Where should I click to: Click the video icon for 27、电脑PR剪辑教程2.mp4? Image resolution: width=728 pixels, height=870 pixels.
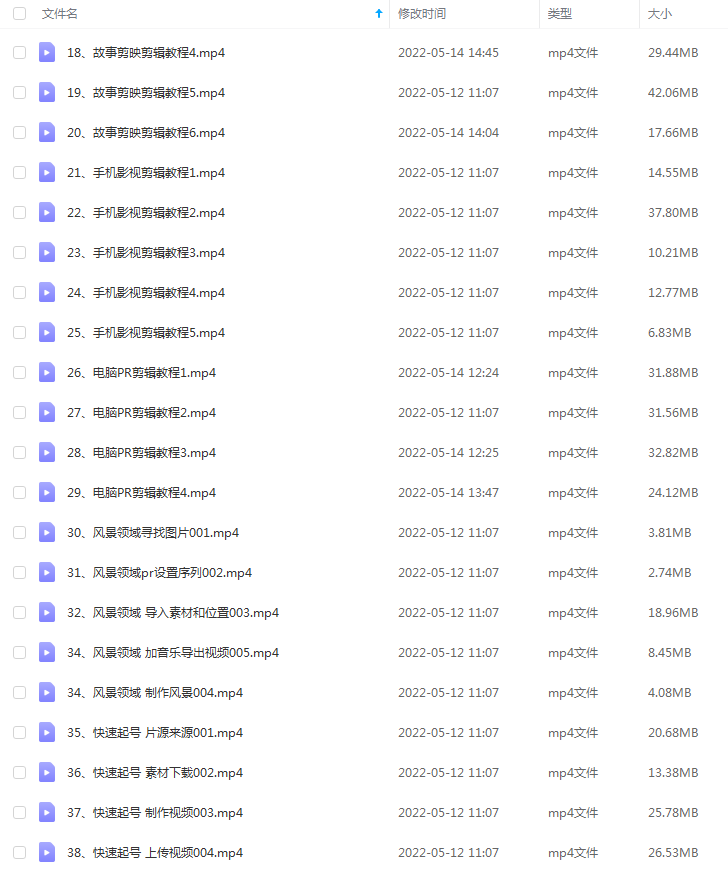click(x=47, y=412)
